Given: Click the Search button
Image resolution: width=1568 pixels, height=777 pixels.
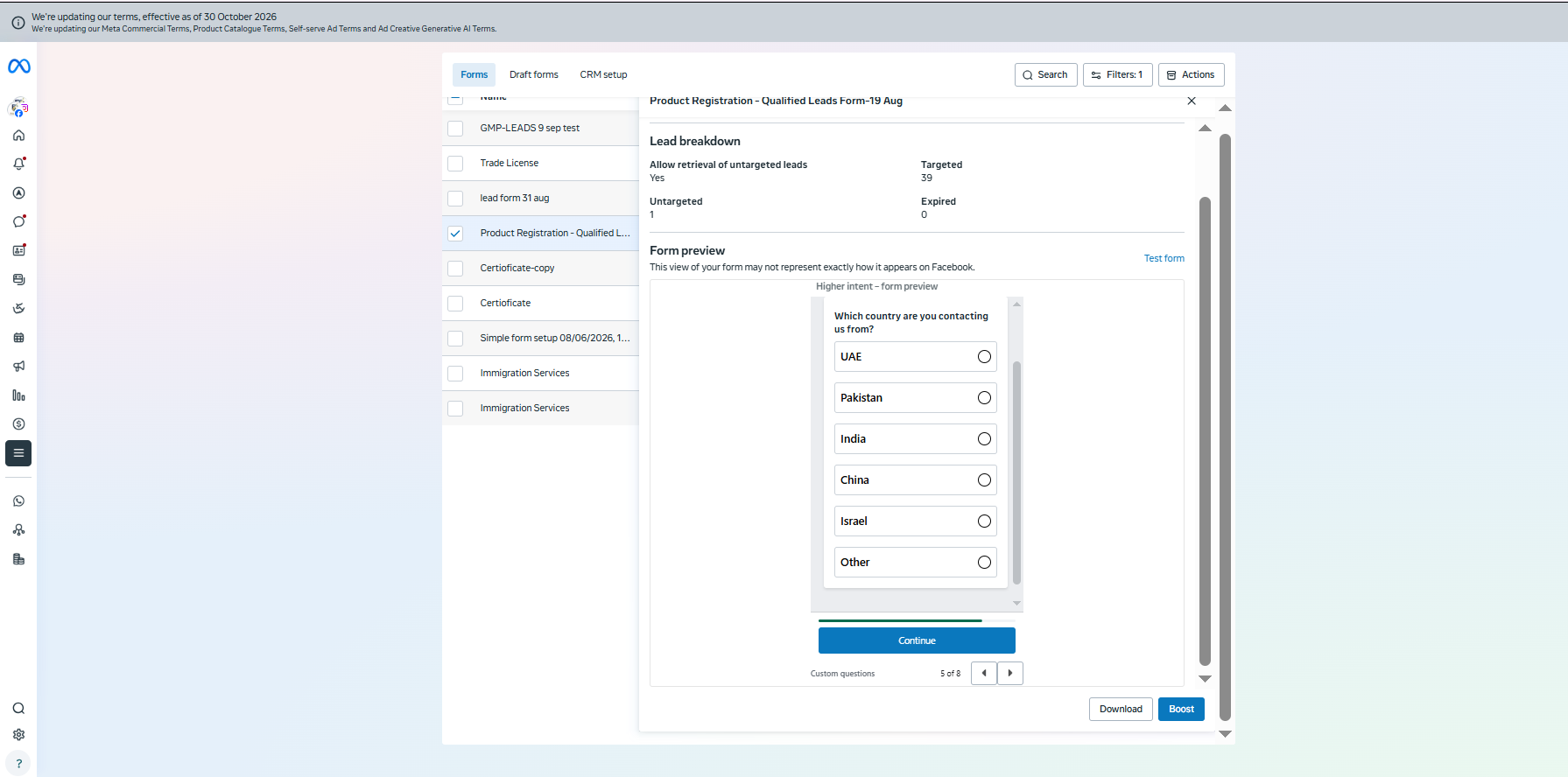Looking at the screenshot, I should coord(1045,75).
